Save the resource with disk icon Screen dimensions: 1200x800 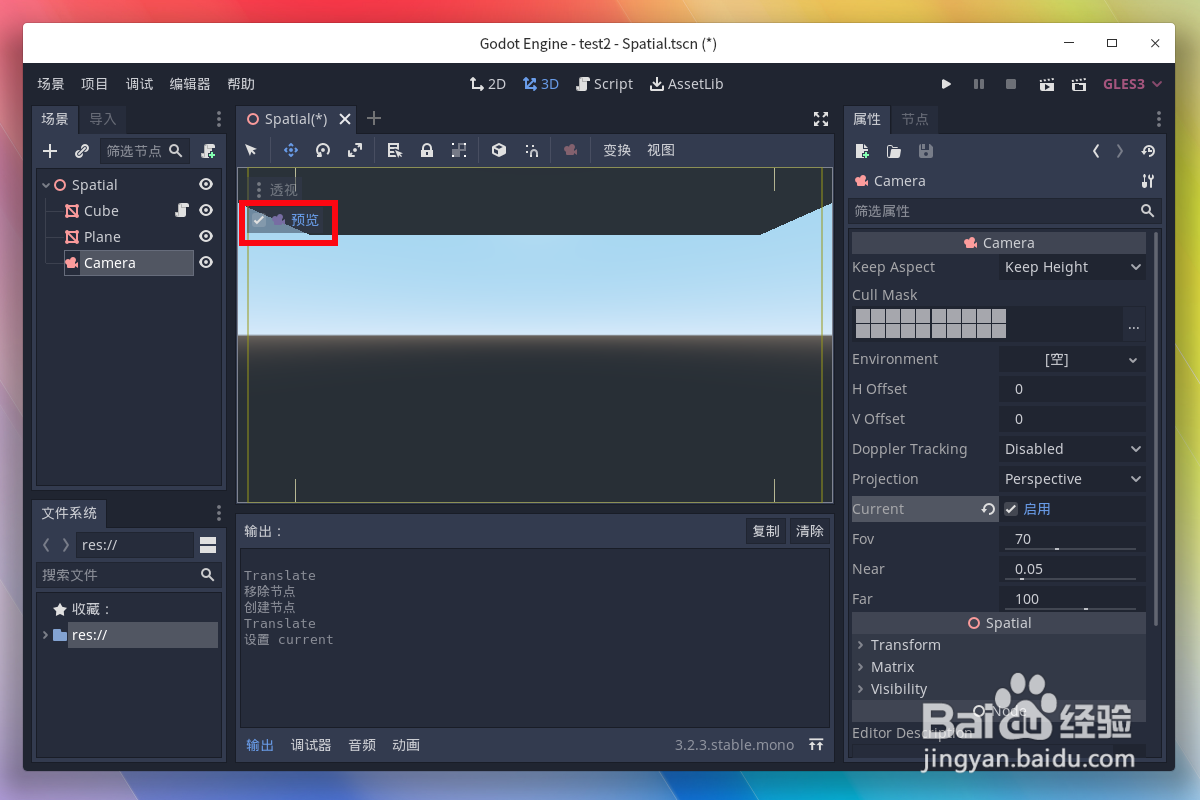pos(926,151)
